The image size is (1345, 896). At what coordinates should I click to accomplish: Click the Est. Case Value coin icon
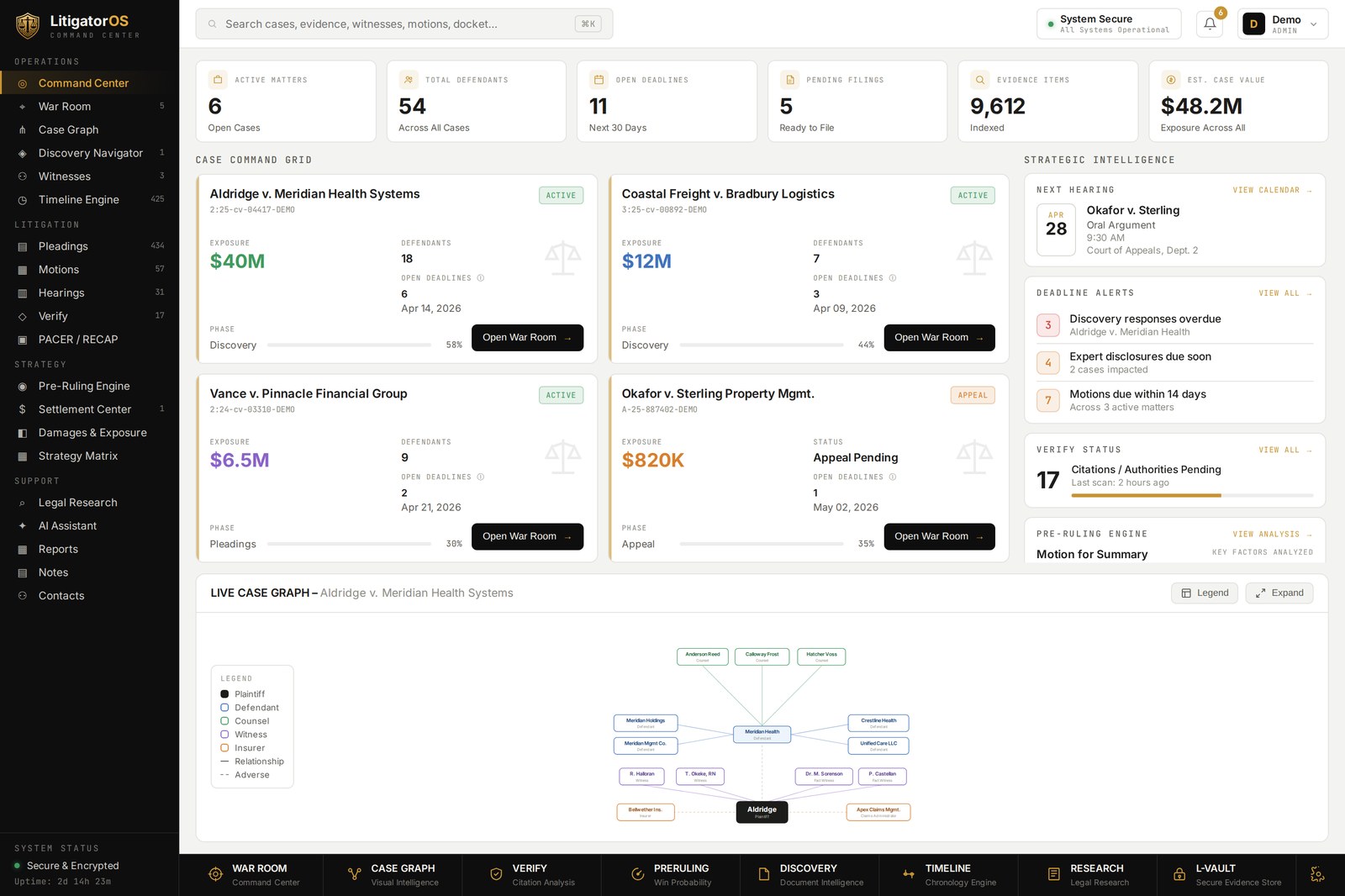coord(1171,80)
